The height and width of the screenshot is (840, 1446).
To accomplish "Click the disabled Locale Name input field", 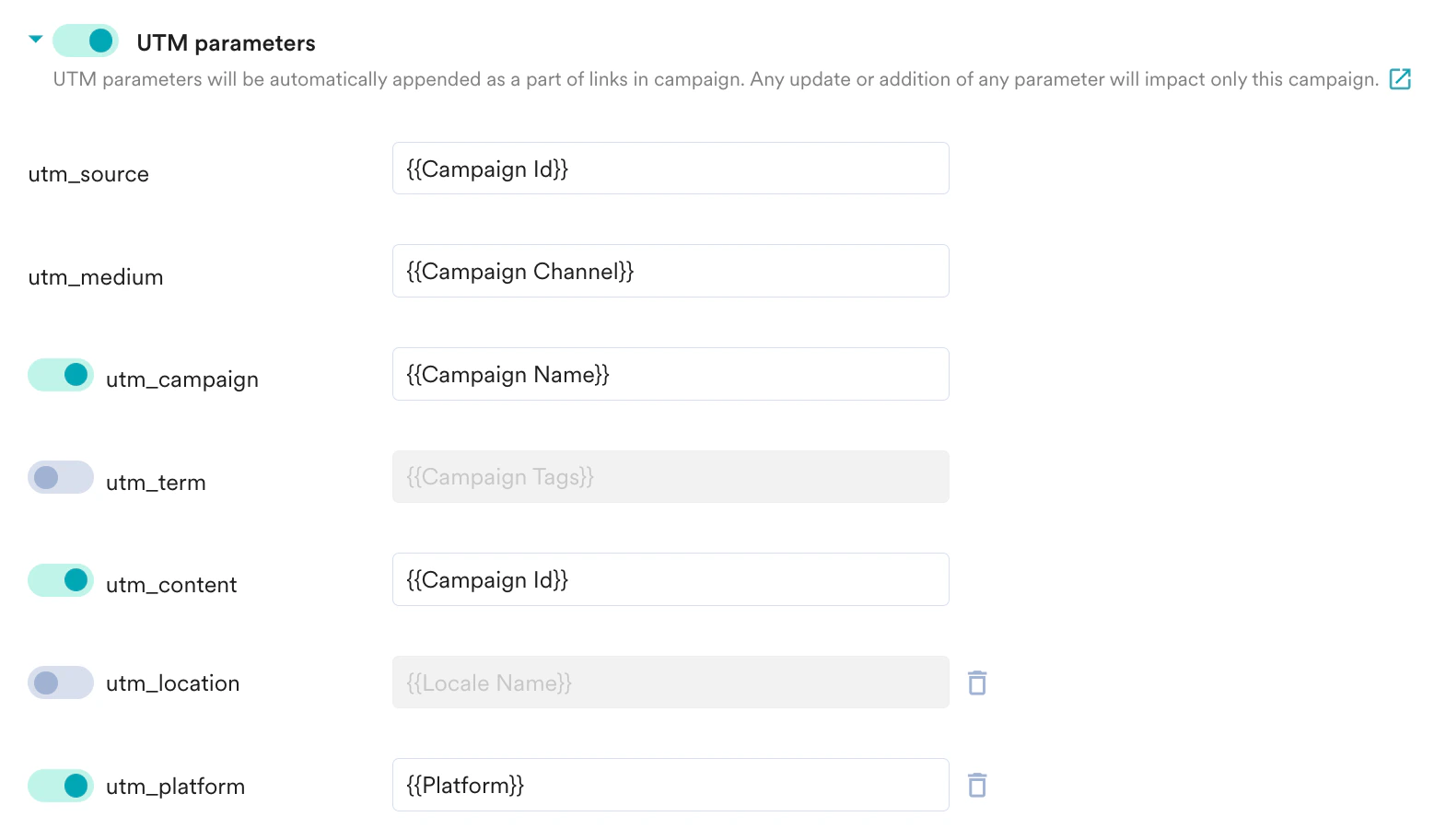I will click(670, 682).
